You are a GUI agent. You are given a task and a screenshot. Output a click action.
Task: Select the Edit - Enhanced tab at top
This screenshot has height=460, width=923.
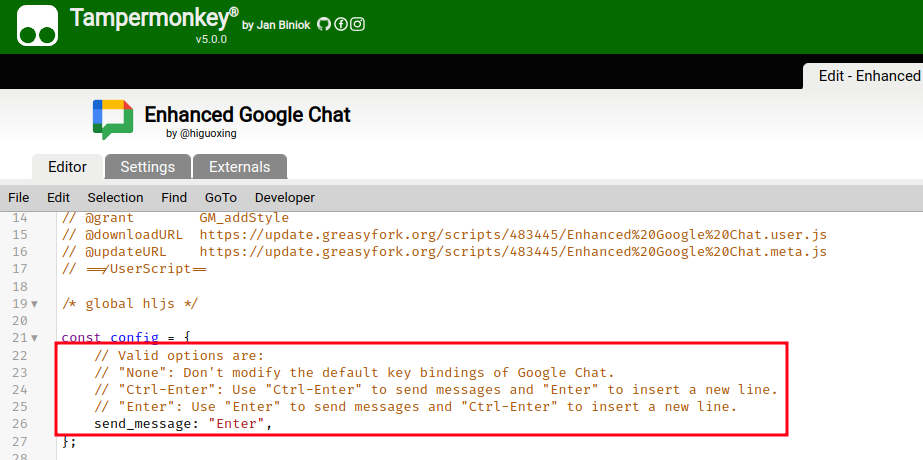(864, 76)
